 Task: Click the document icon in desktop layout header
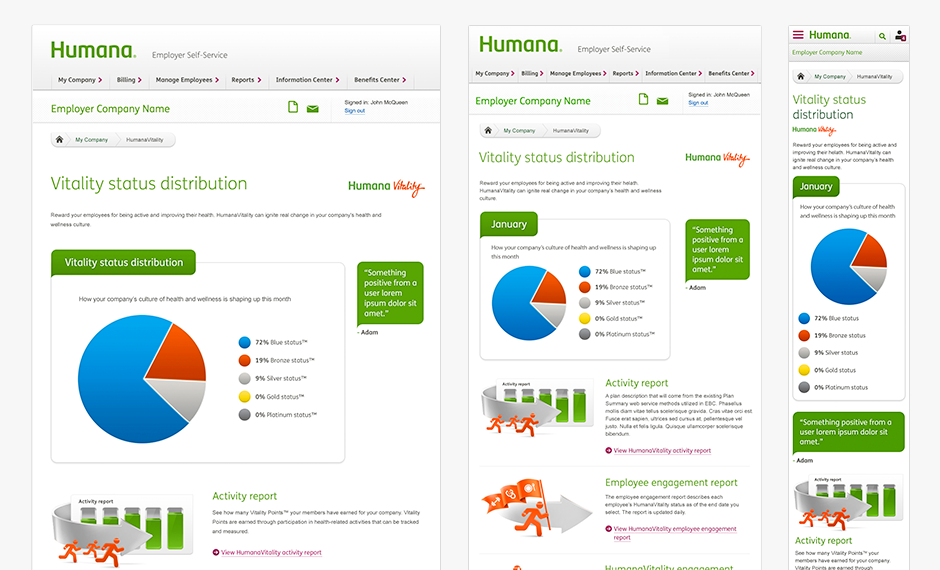point(293,107)
